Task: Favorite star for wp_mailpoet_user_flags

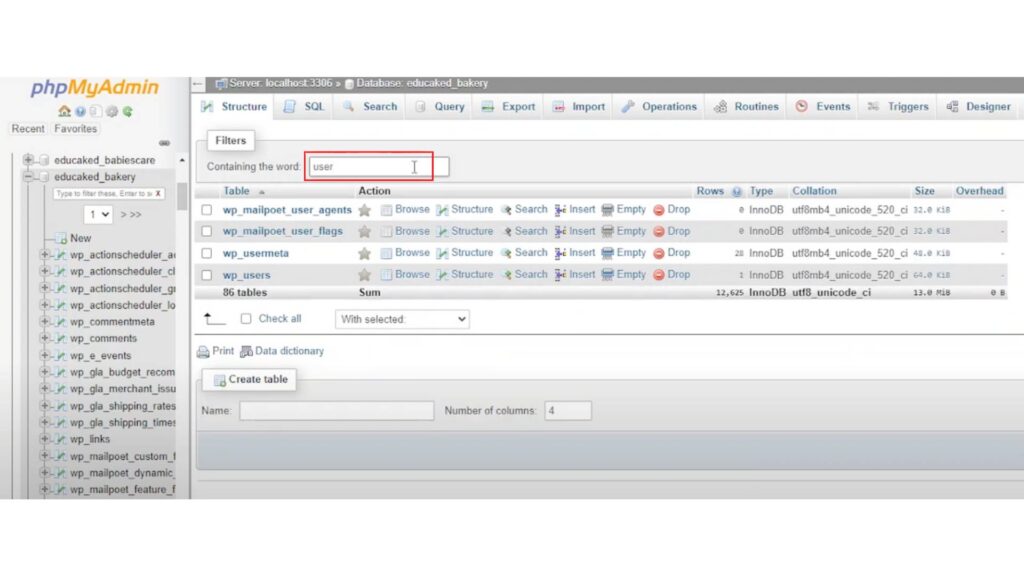Action: (364, 231)
